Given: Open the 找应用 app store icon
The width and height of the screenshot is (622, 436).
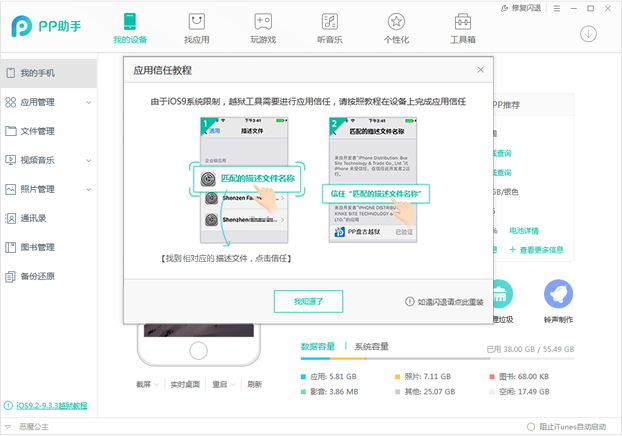Looking at the screenshot, I should coord(196,22).
